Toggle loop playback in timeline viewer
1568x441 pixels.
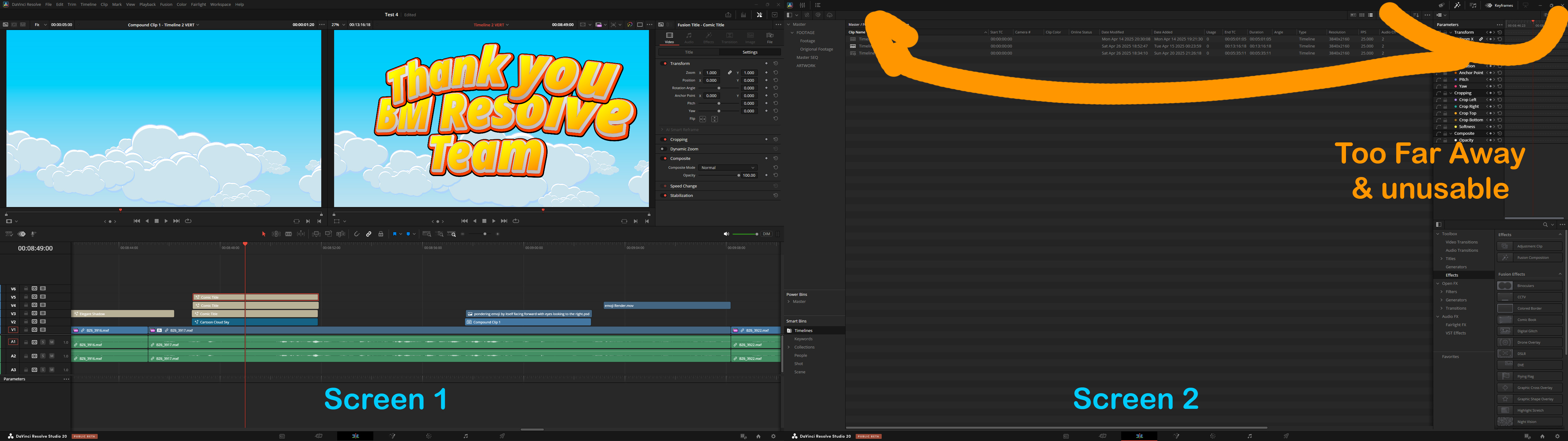click(516, 221)
